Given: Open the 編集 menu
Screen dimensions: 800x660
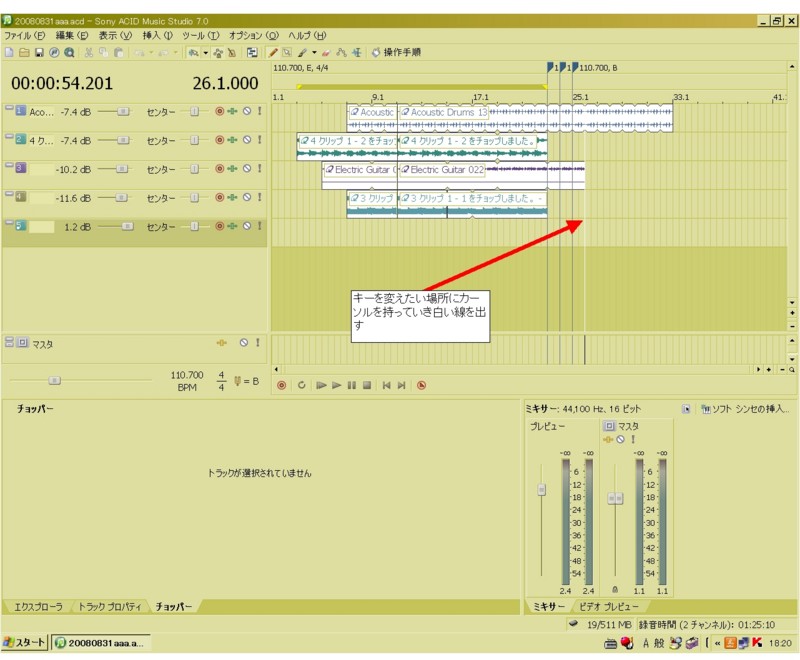Looking at the screenshot, I should point(72,36).
